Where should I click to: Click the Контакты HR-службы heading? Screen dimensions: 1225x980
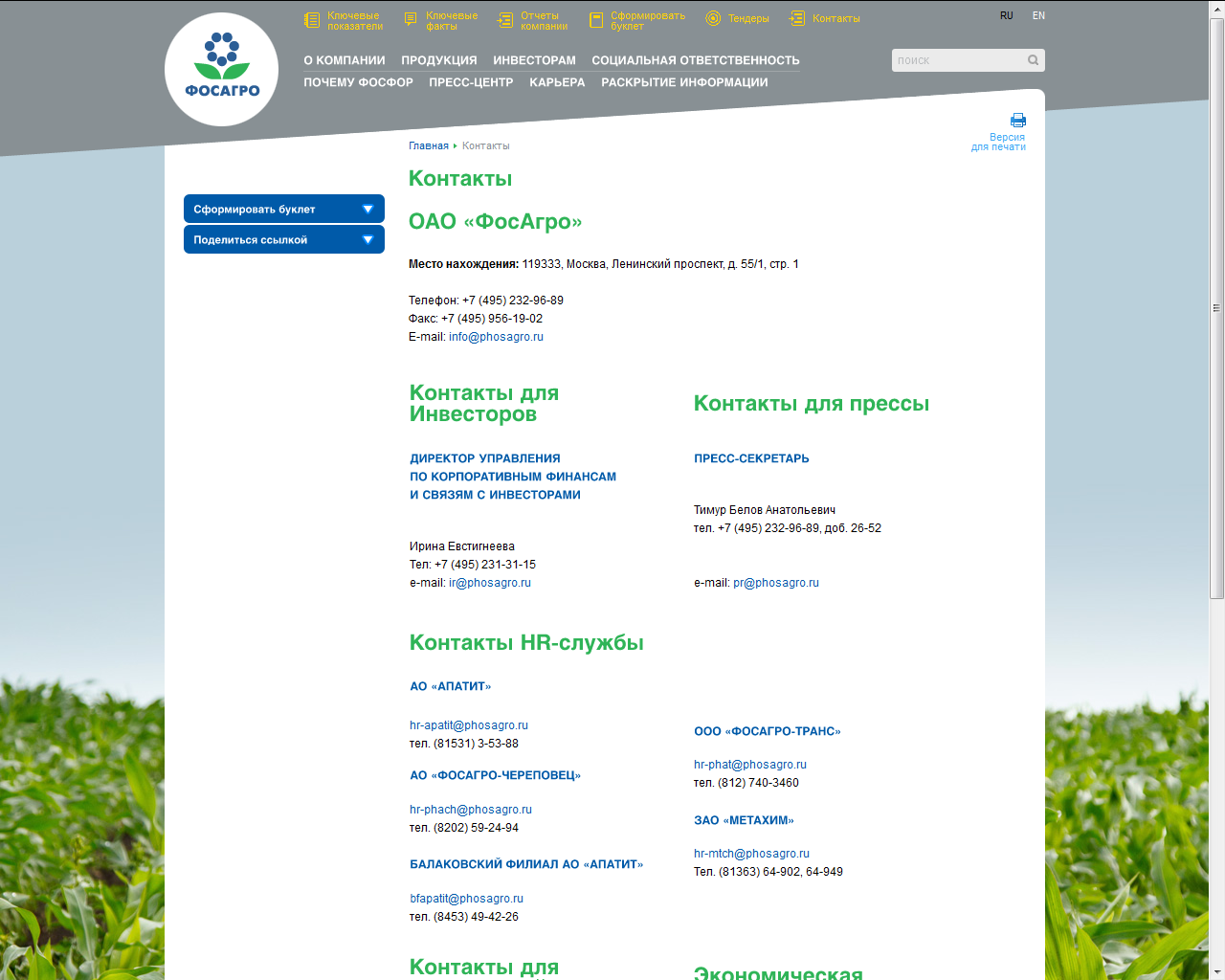pyautogui.click(x=526, y=643)
